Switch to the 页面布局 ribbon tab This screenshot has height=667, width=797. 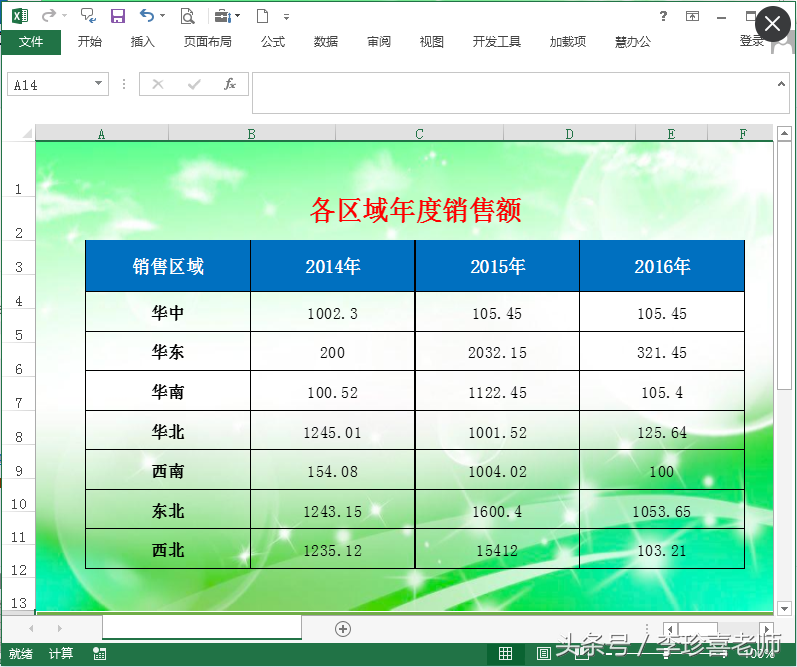(x=207, y=42)
